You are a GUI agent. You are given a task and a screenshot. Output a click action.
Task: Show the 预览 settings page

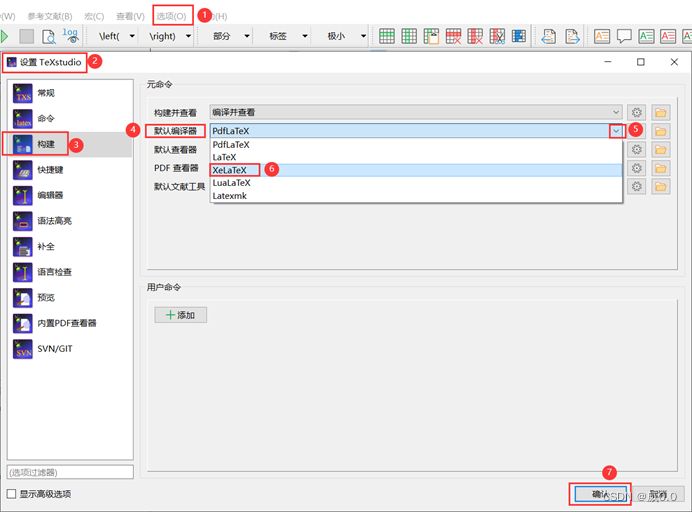pos(70,298)
